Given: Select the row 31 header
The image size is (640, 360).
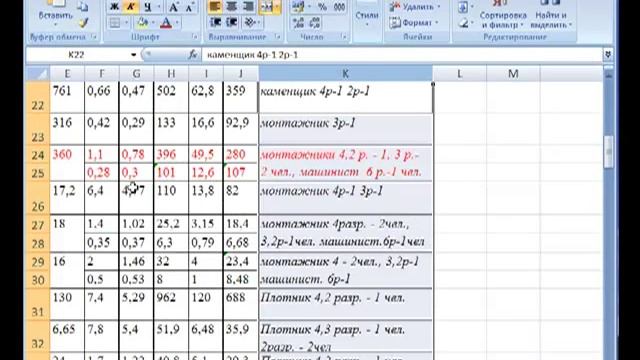Looking at the screenshot, I should (38, 304).
